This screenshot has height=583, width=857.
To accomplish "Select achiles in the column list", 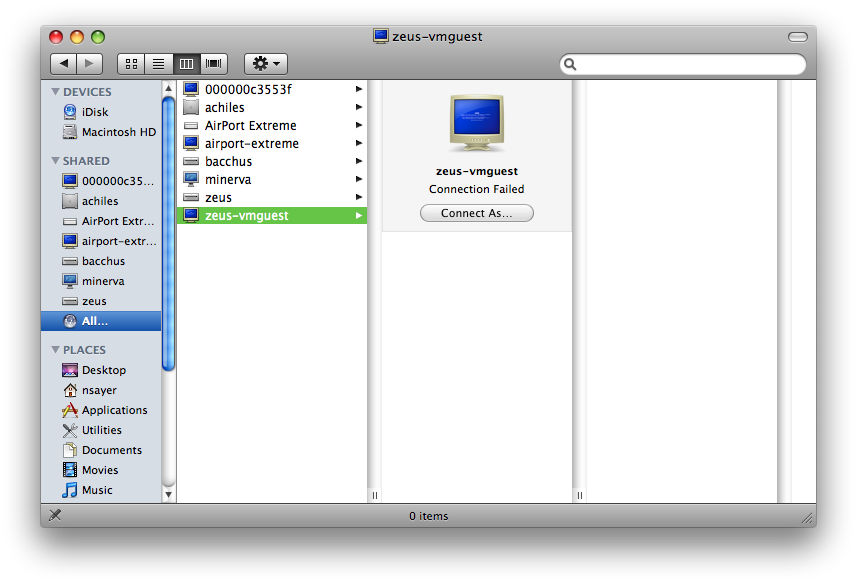I will click(x=272, y=107).
